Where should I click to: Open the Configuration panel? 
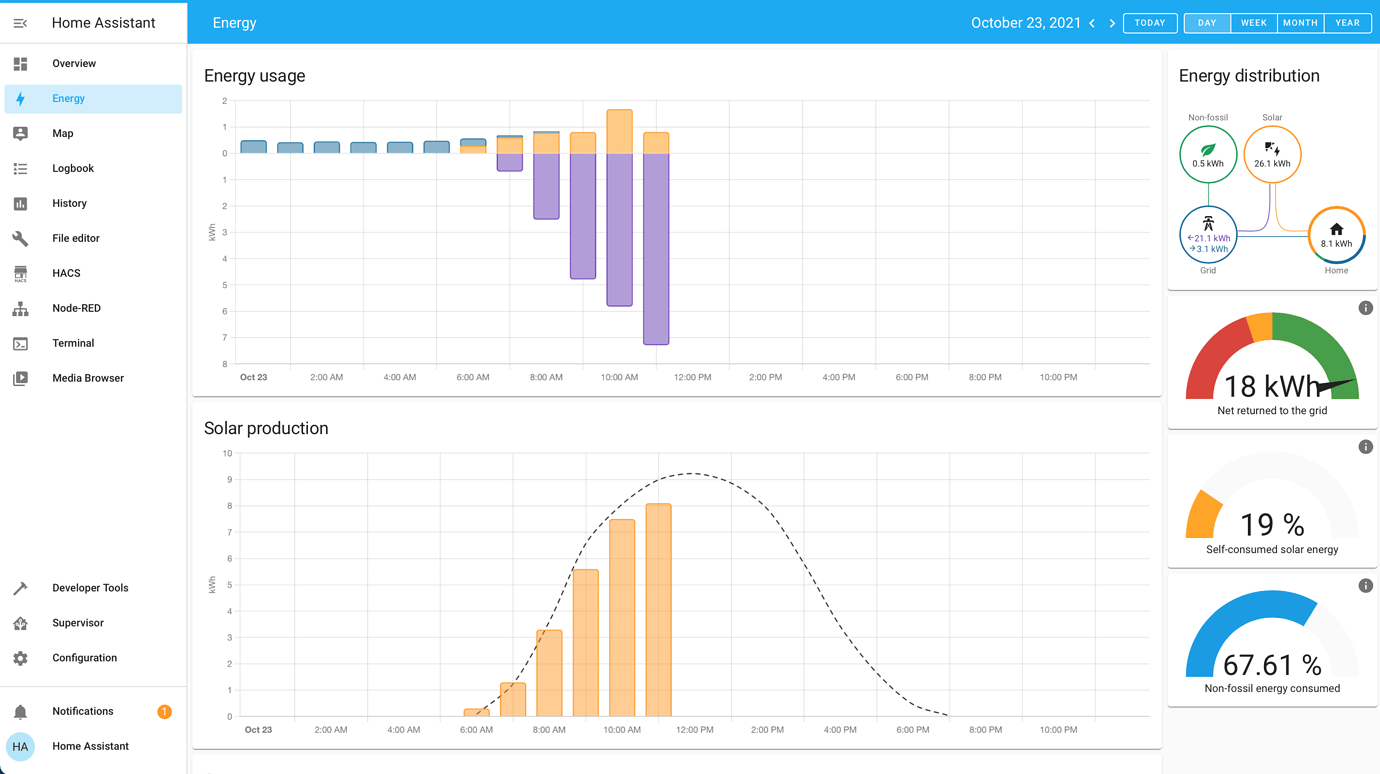(84, 658)
